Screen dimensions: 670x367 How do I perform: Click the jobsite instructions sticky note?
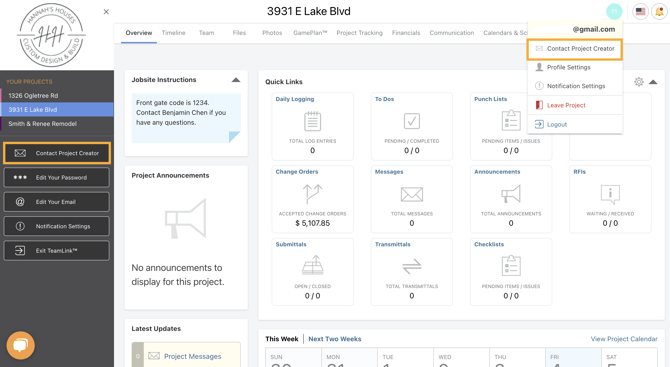186,118
